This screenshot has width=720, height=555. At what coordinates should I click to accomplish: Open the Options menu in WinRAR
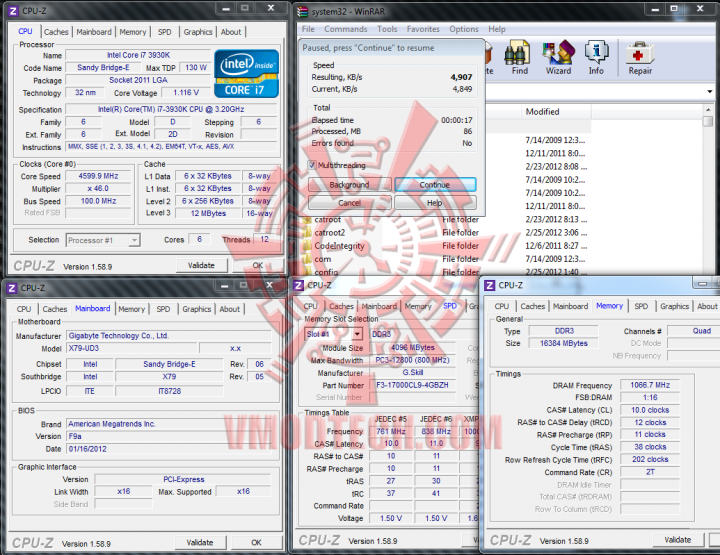click(x=464, y=29)
